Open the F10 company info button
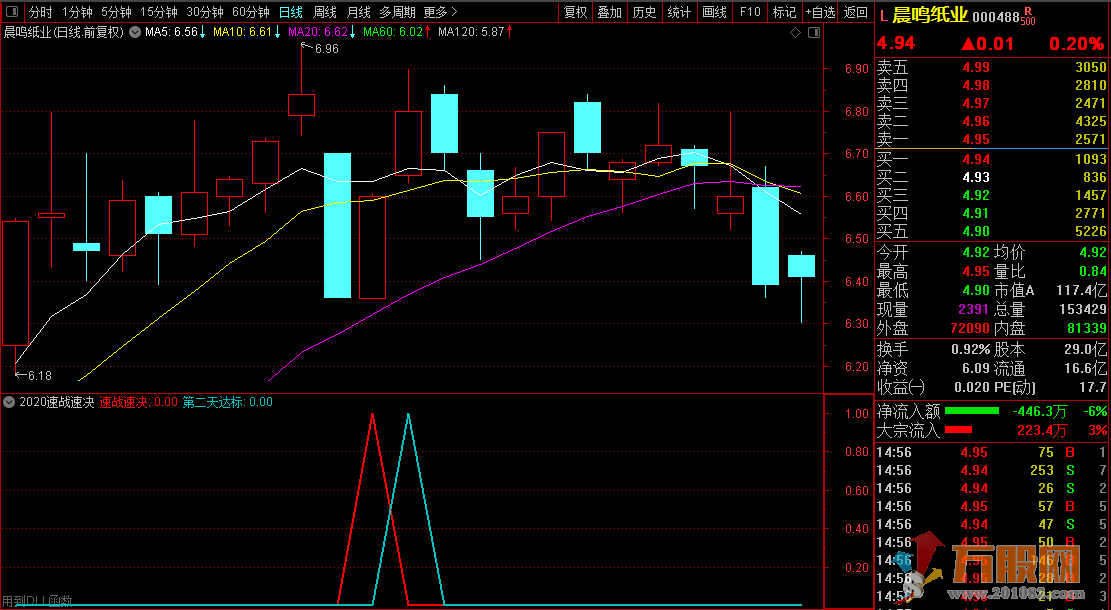 pos(750,12)
